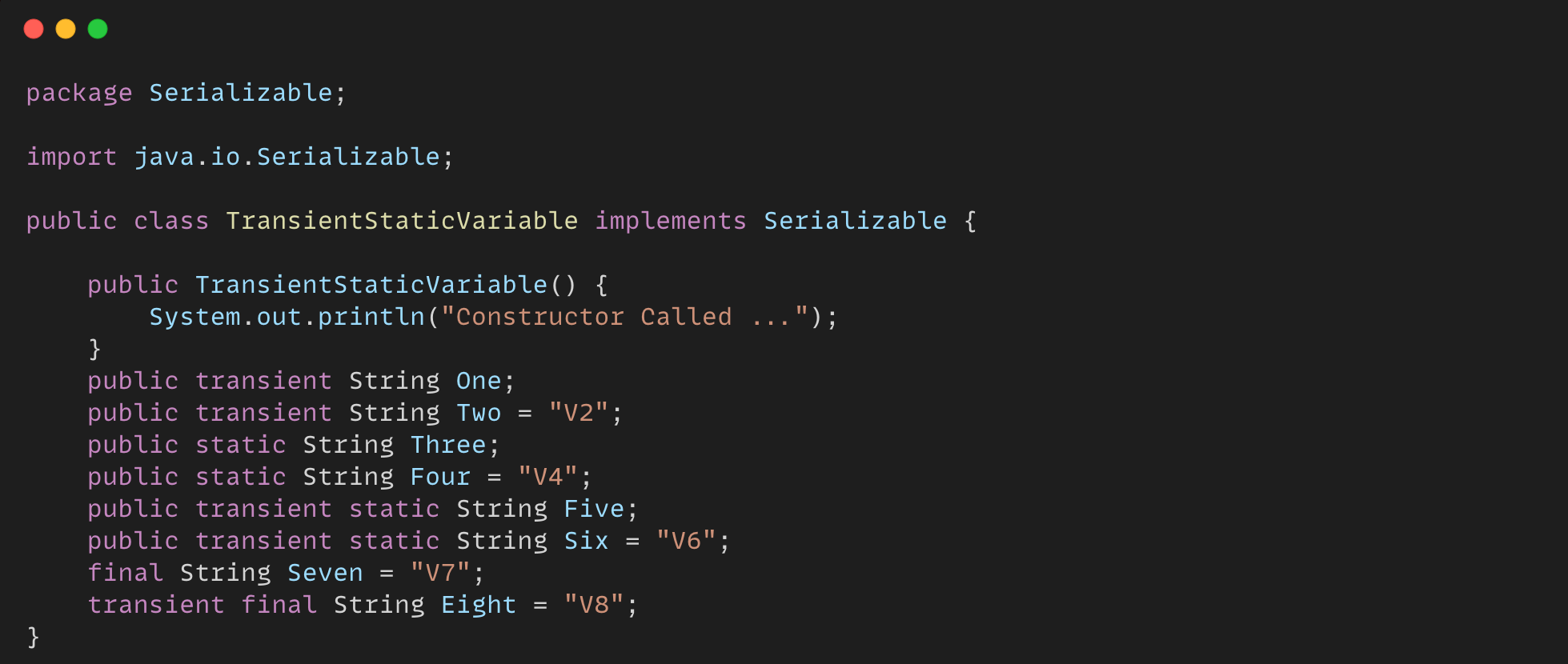Click the green maximize window dot
This screenshot has height=664, width=1568.
click(98, 30)
